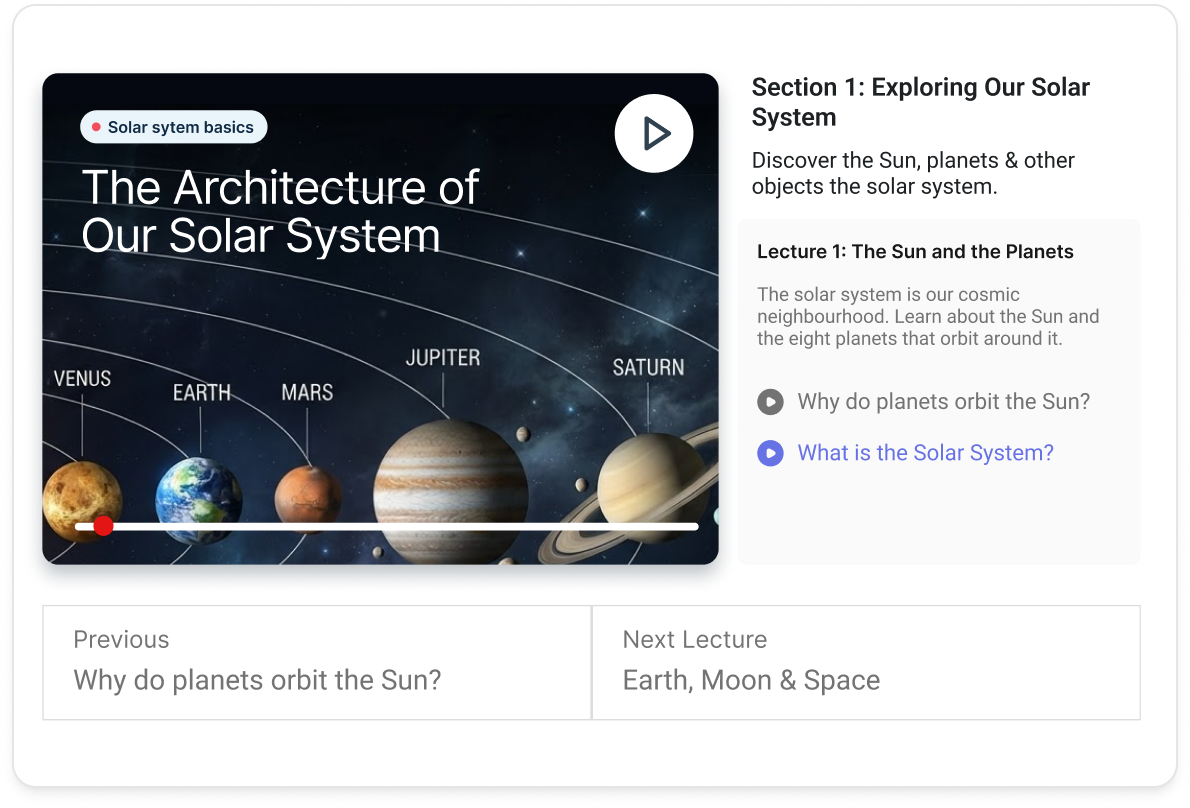This screenshot has height=808, width=1190.
Task: Click the 'Lecture 1: The Sun and the Planets' heading
Action: coord(915,252)
